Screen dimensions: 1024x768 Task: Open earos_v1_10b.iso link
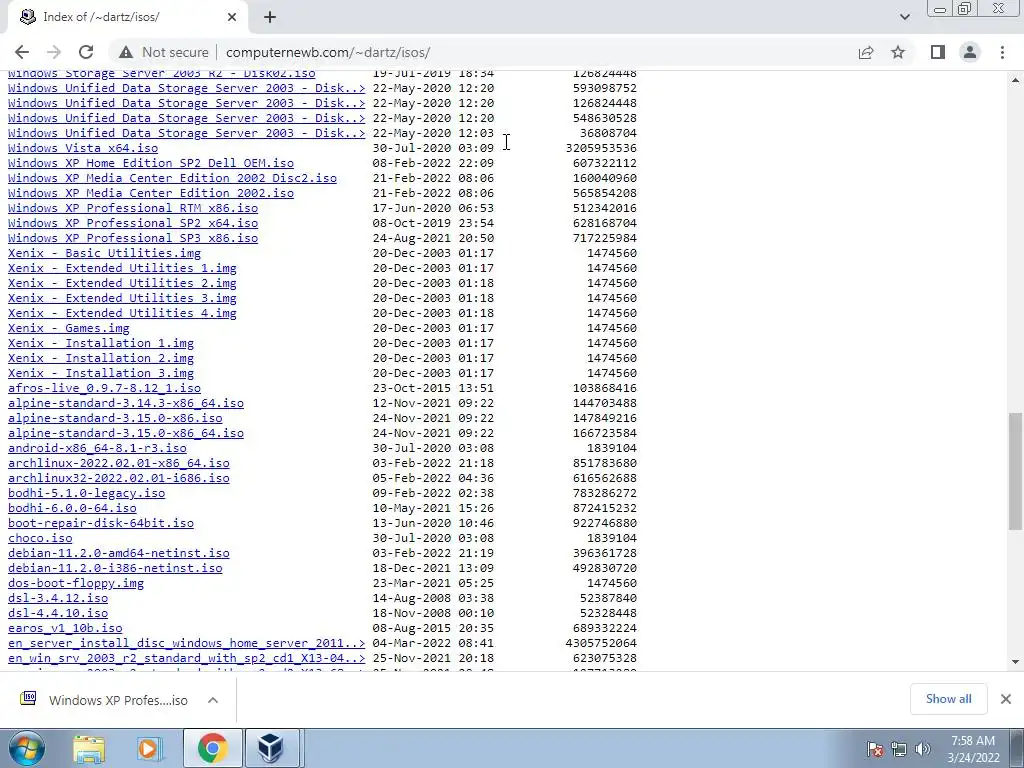[65, 629]
